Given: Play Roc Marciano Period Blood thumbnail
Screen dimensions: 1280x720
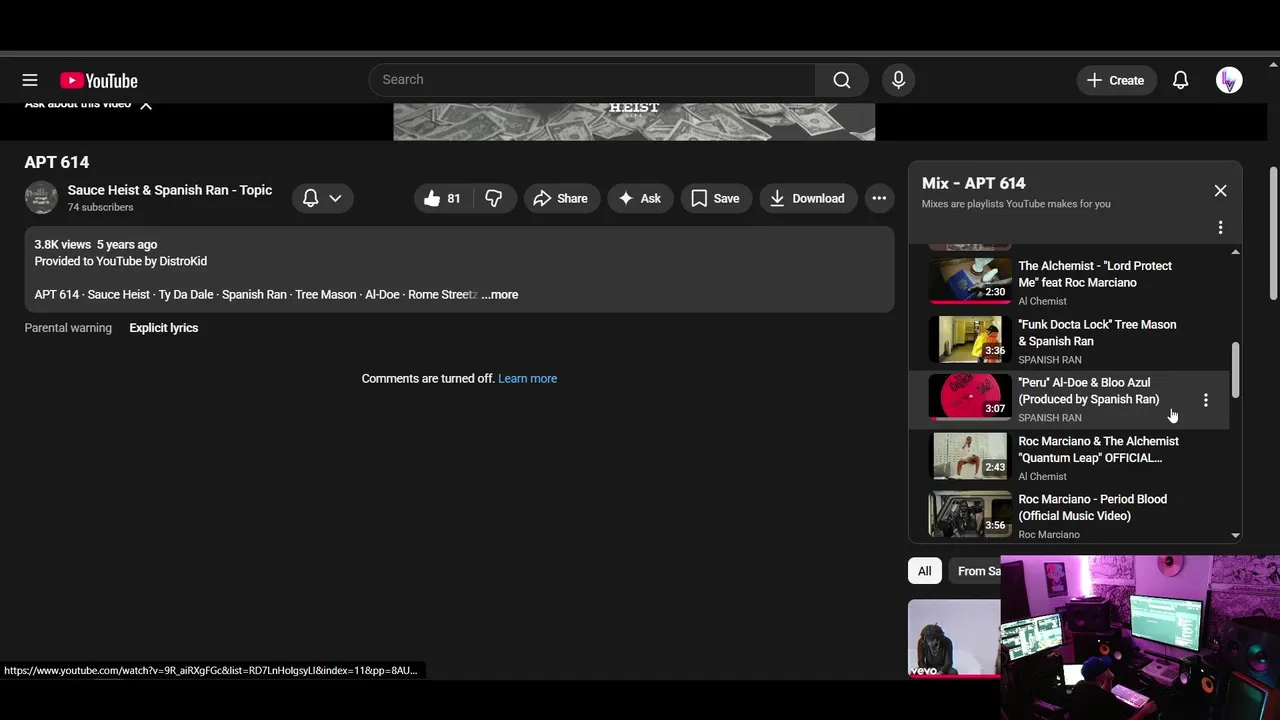Looking at the screenshot, I should pos(970,514).
